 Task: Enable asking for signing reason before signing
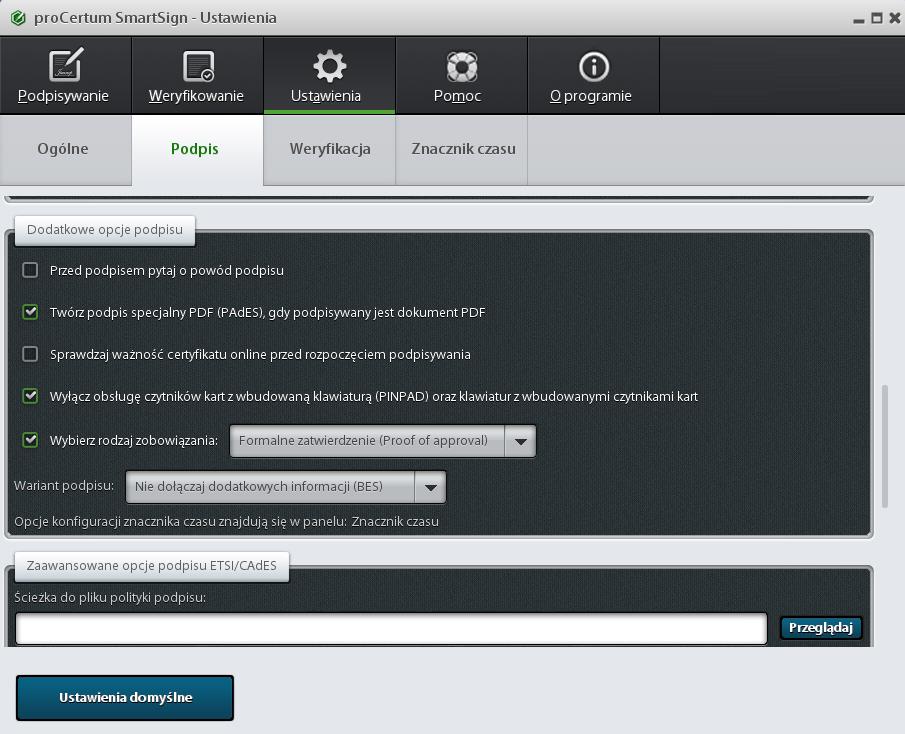30,270
